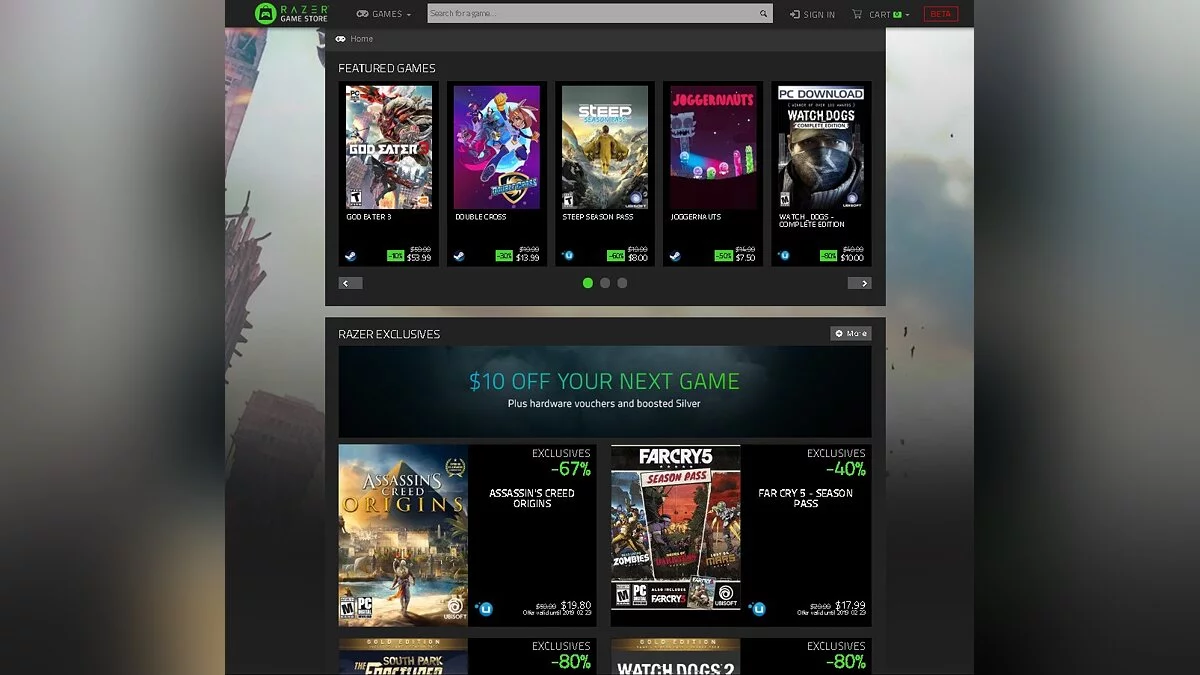Screen dimensions: 1200x675
Task: Click the ASSASSIN'S CREED ORIGINS title text
Action: 532,498
